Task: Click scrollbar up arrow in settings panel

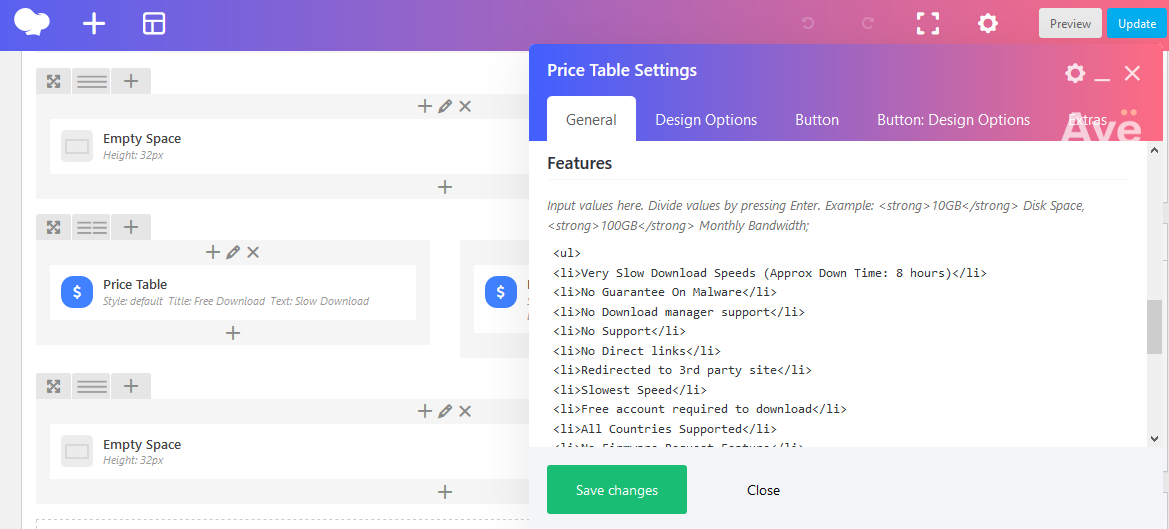Action: (x=1155, y=149)
